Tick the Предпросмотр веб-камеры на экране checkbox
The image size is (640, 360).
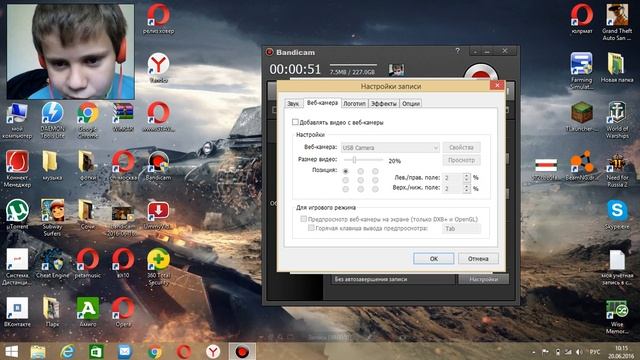303,219
